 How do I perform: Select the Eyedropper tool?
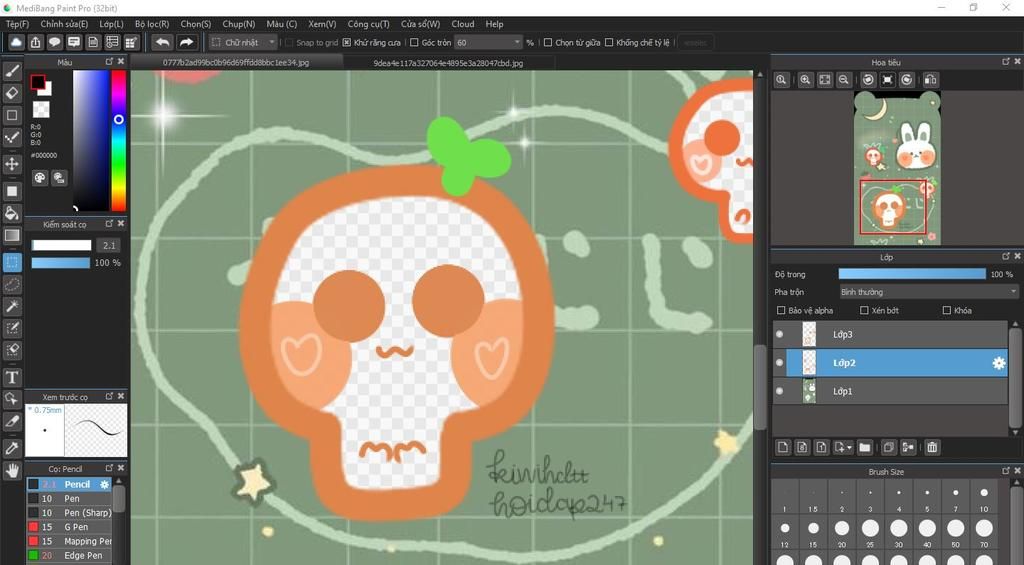(12, 448)
